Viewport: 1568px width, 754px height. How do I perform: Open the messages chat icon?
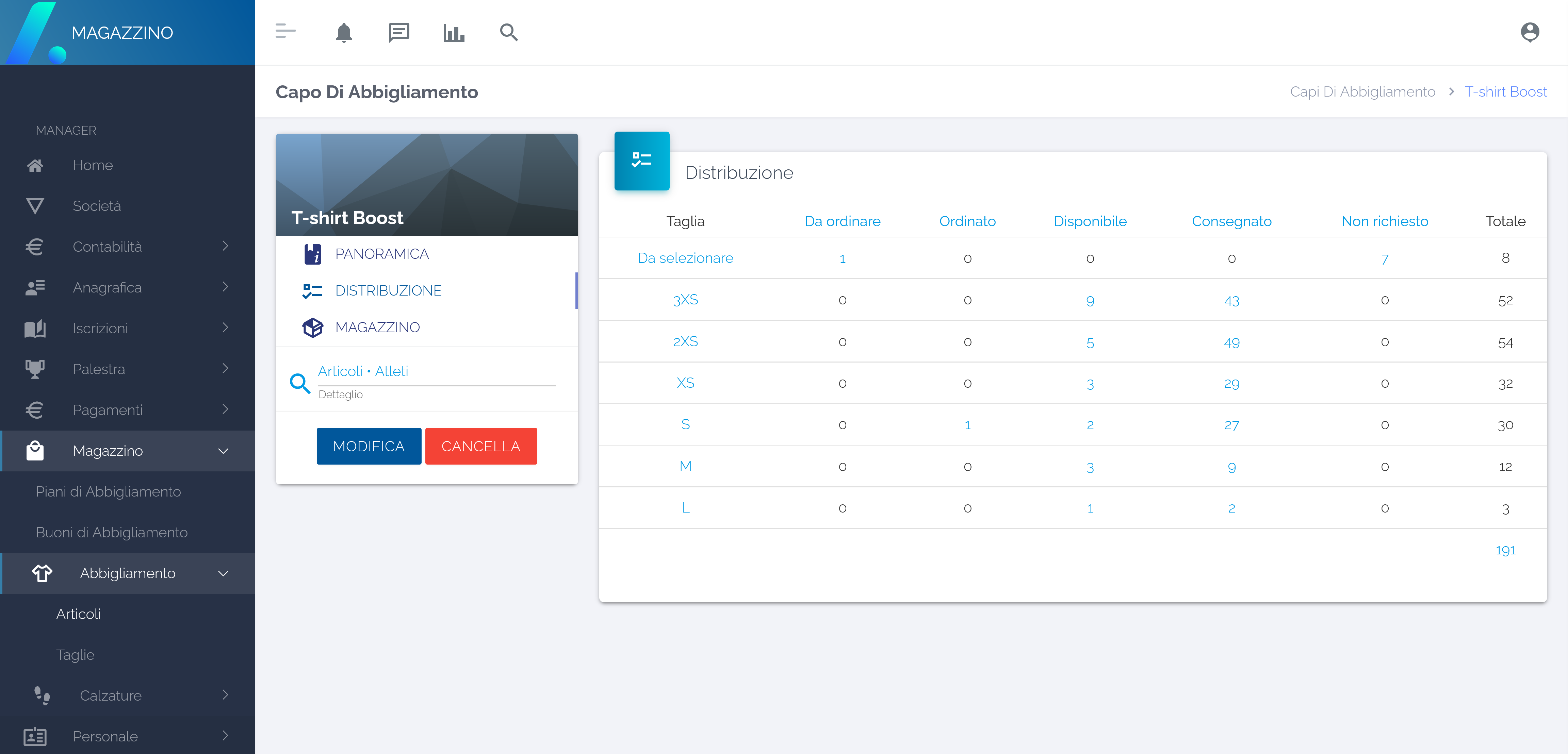399,32
